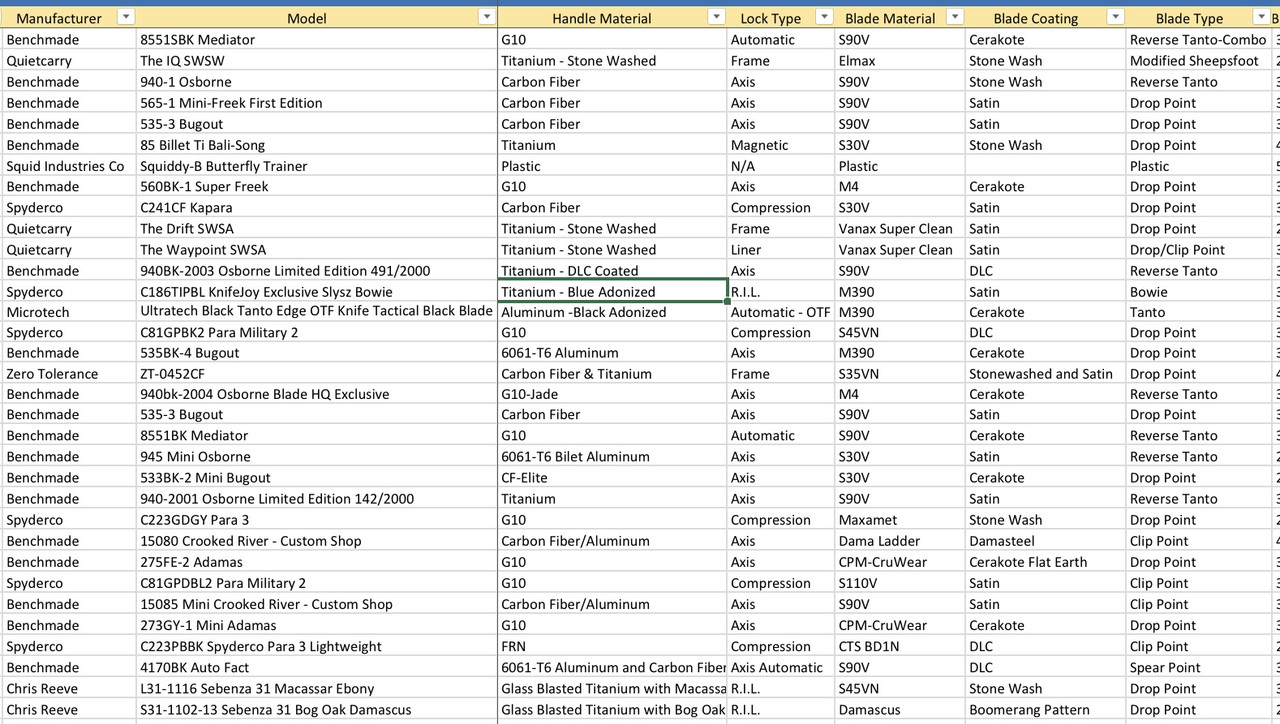Select cell '6061-T6 Bilet Aluminum'
This screenshot has width=1280, height=724.
coord(612,457)
